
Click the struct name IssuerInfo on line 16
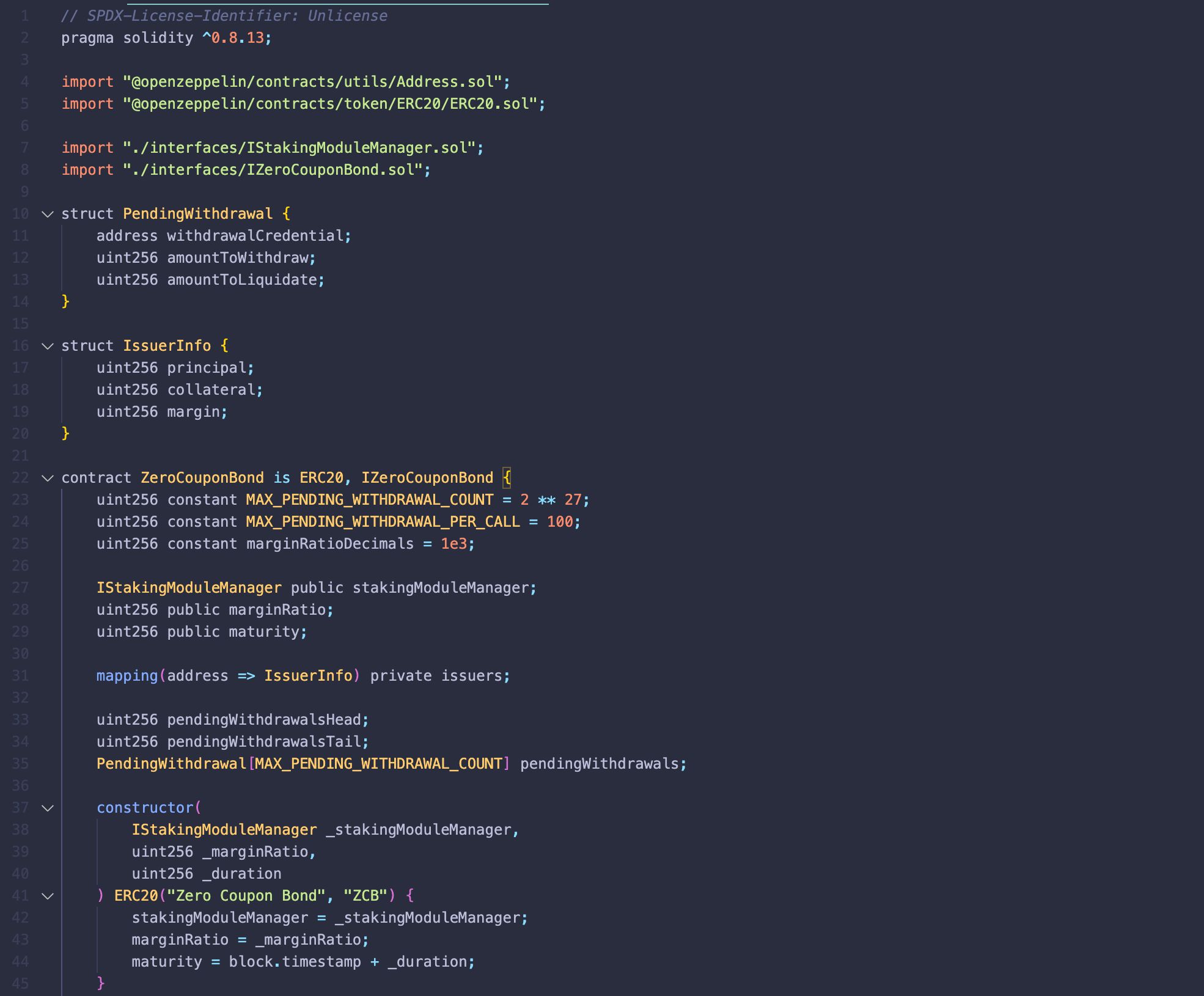pyautogui.click(x=167, y=346)
